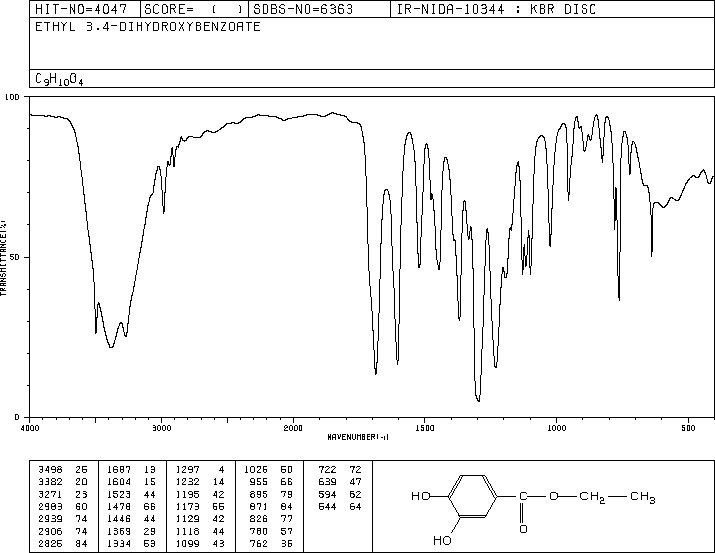This screenshot has height=553, width=715.
Task: Click the 1000 wavenumber axis label
Action: pos(556,428)
